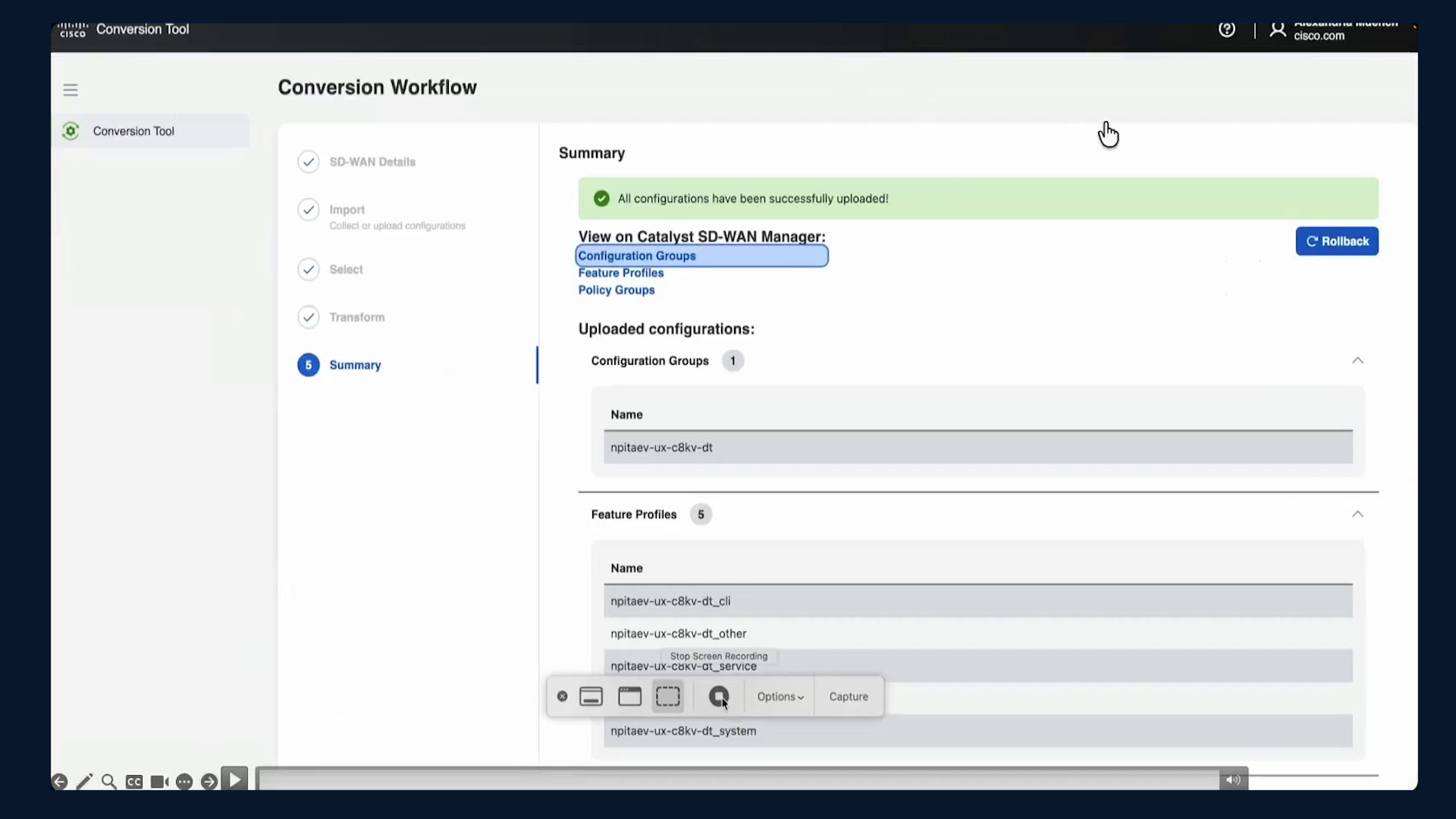Choose capture selected window icon

point(630,697)
